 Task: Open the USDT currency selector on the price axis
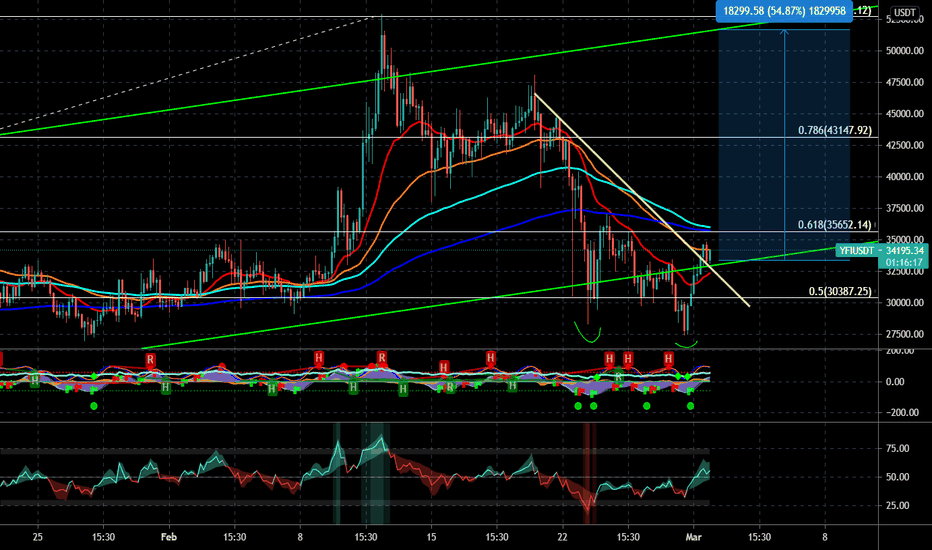[x=905, y=12]
